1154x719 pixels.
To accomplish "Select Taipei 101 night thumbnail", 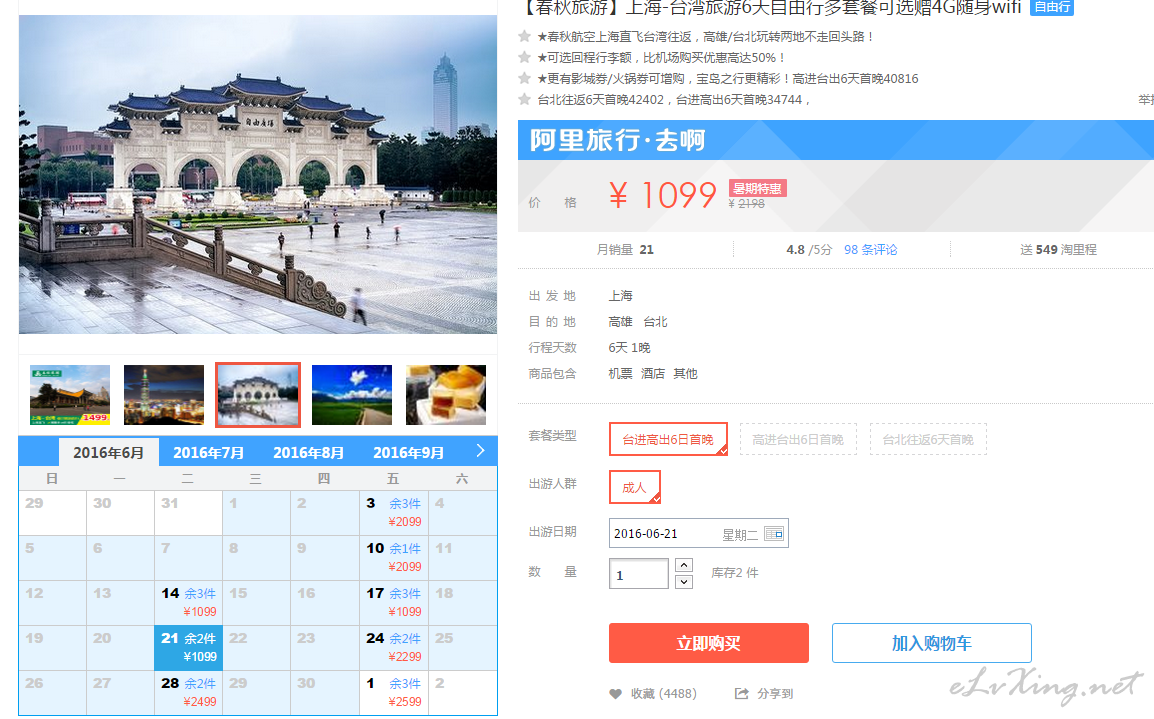I will tap(163, 395).
